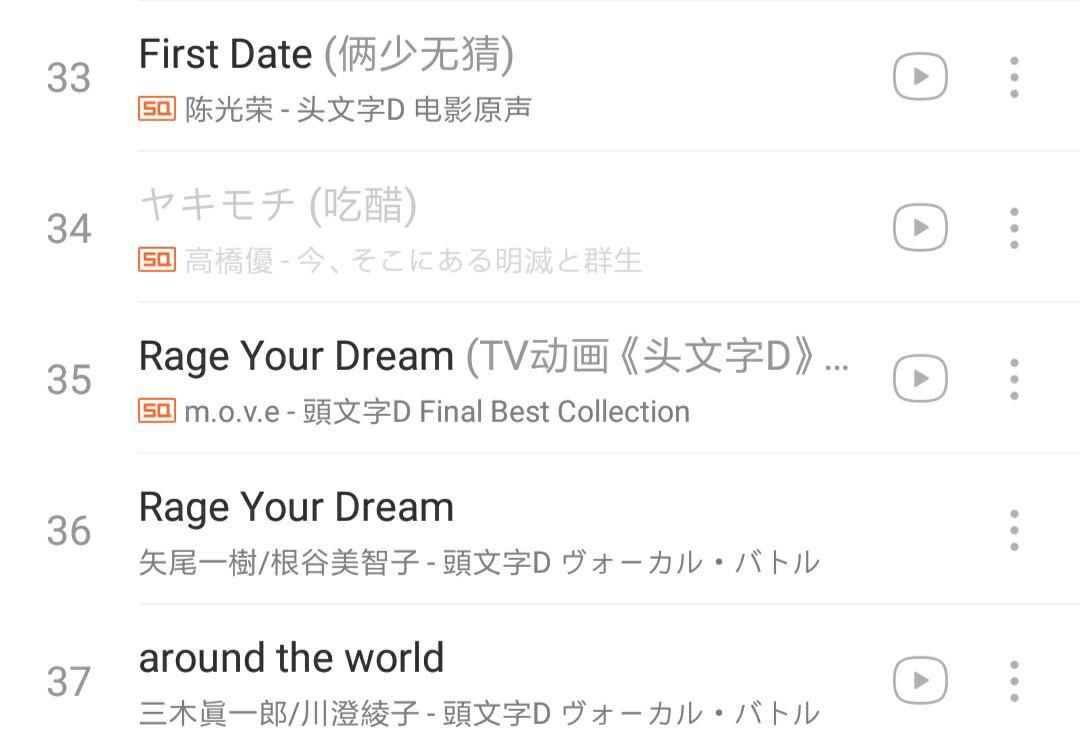1080x753 pixels.
Task: Open the context menu for track 36
Action: [x=1013, y=529]
